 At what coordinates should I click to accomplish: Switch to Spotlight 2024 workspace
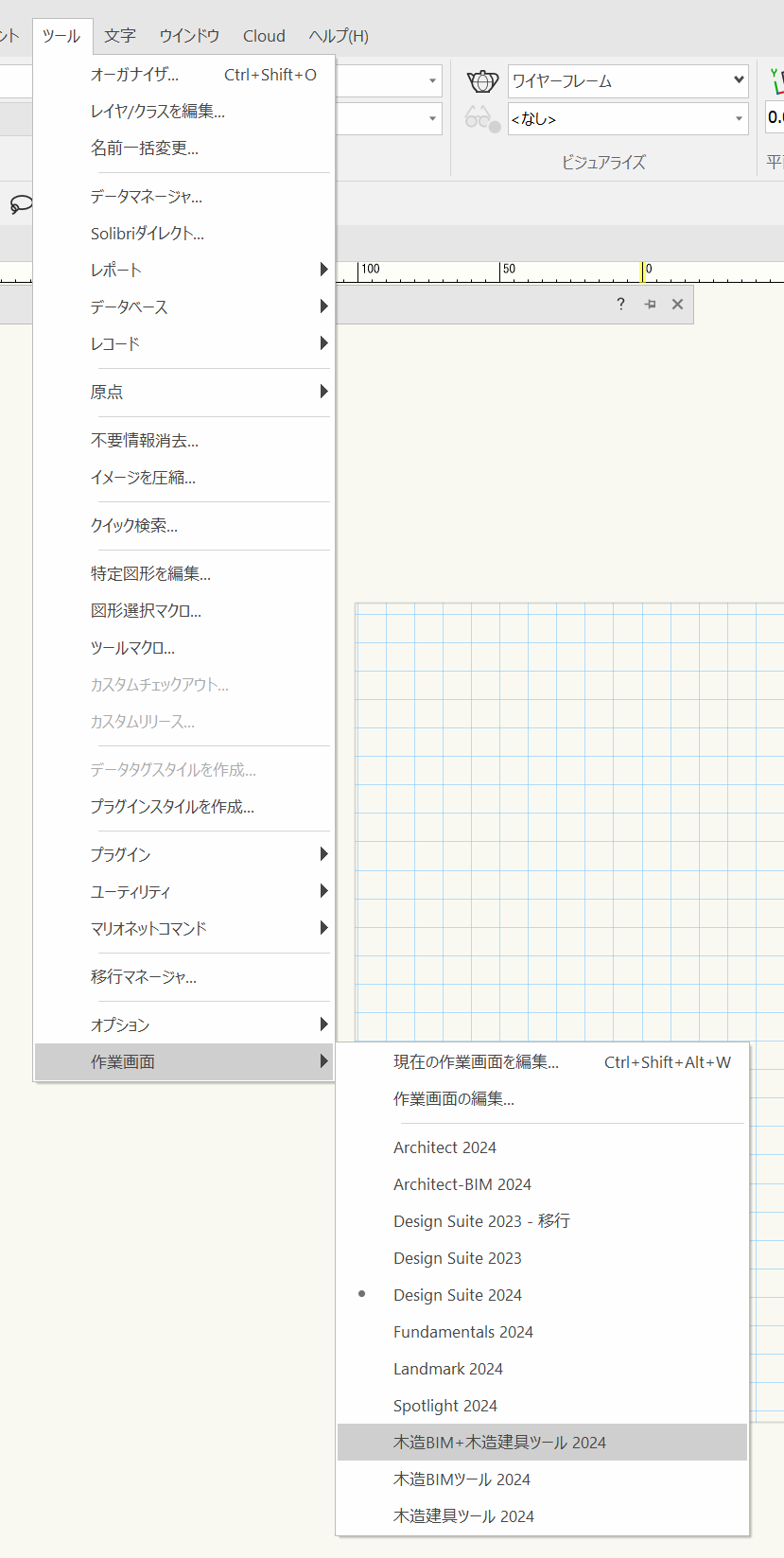[x=542, y=1406]
